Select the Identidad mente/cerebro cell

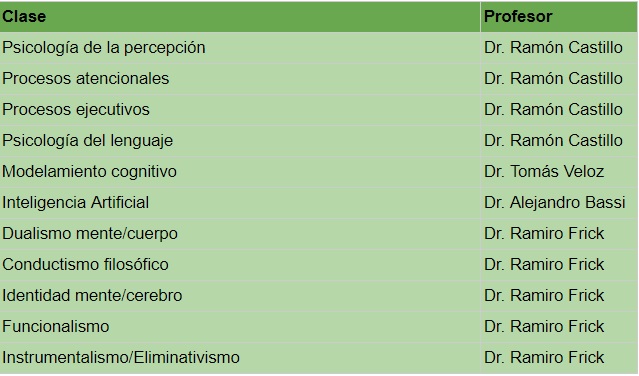coord(240,295)
